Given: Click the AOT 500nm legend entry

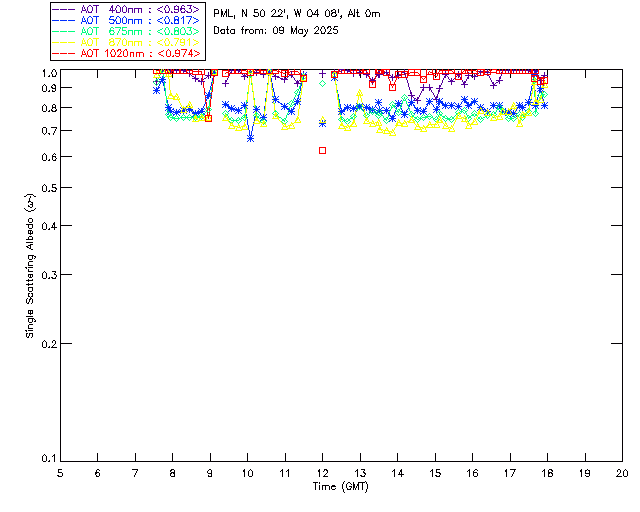Looking at the screenshot, I should pyautogui.click(x=126, y=20).
